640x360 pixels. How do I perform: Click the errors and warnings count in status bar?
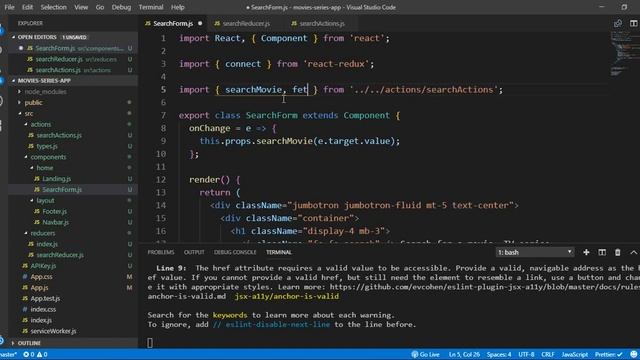click(35, 354)
